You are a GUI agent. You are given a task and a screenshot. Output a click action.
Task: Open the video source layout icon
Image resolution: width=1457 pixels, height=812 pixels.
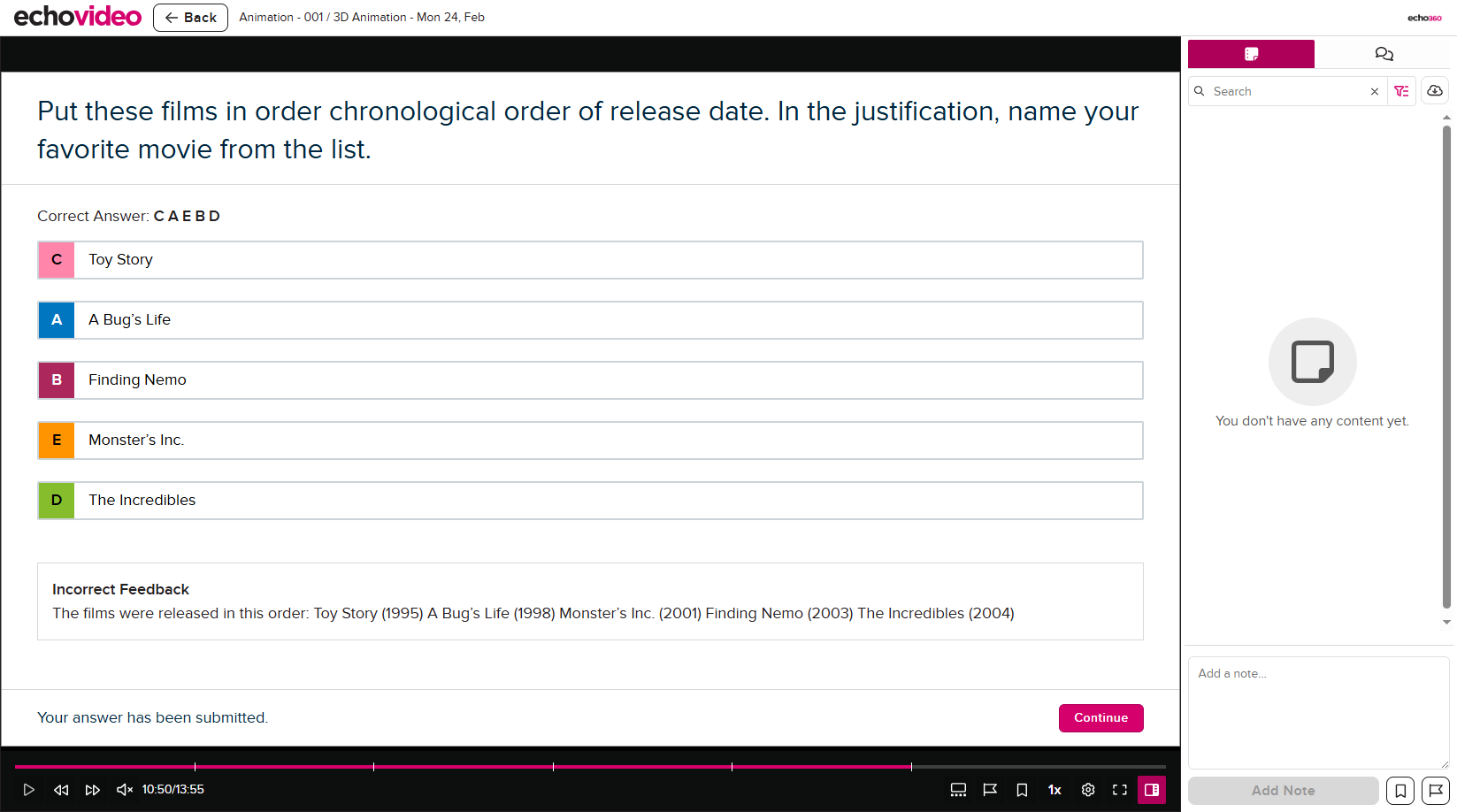coord(958,790)
